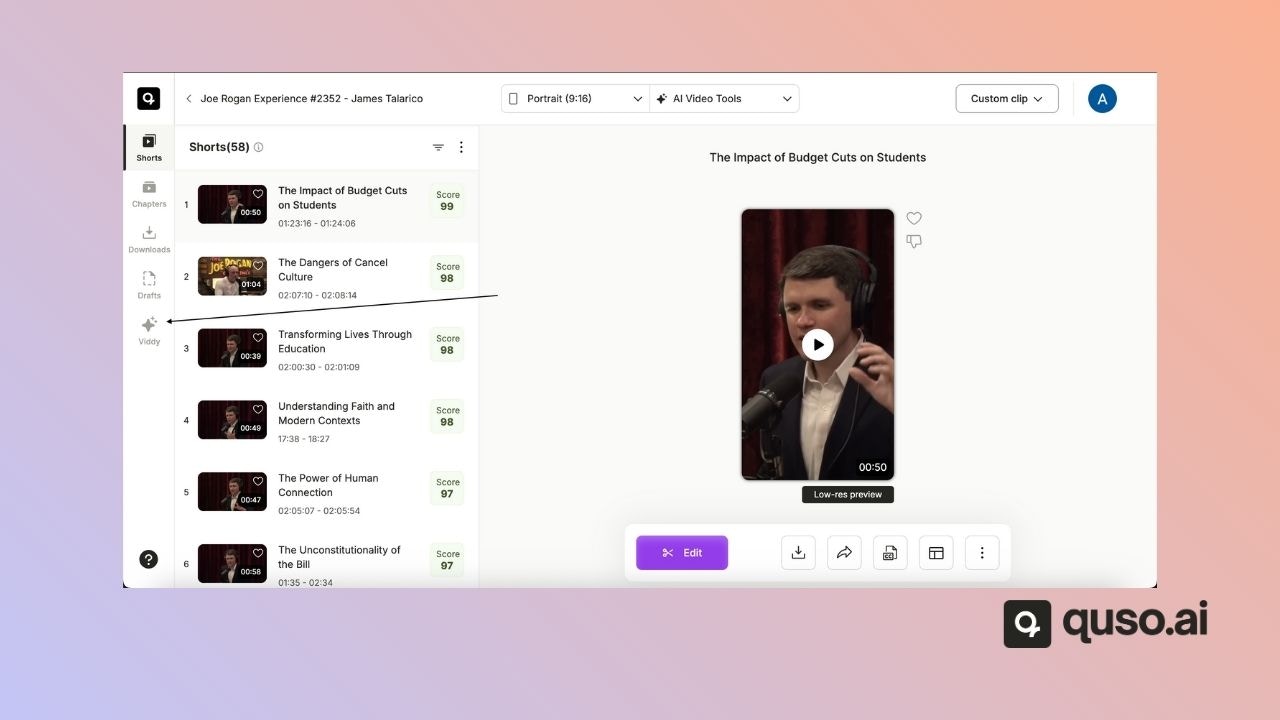1280x720 pixels.
Task: Click timestamp 02:05:07 - 02:05:54
Action: 319,511
